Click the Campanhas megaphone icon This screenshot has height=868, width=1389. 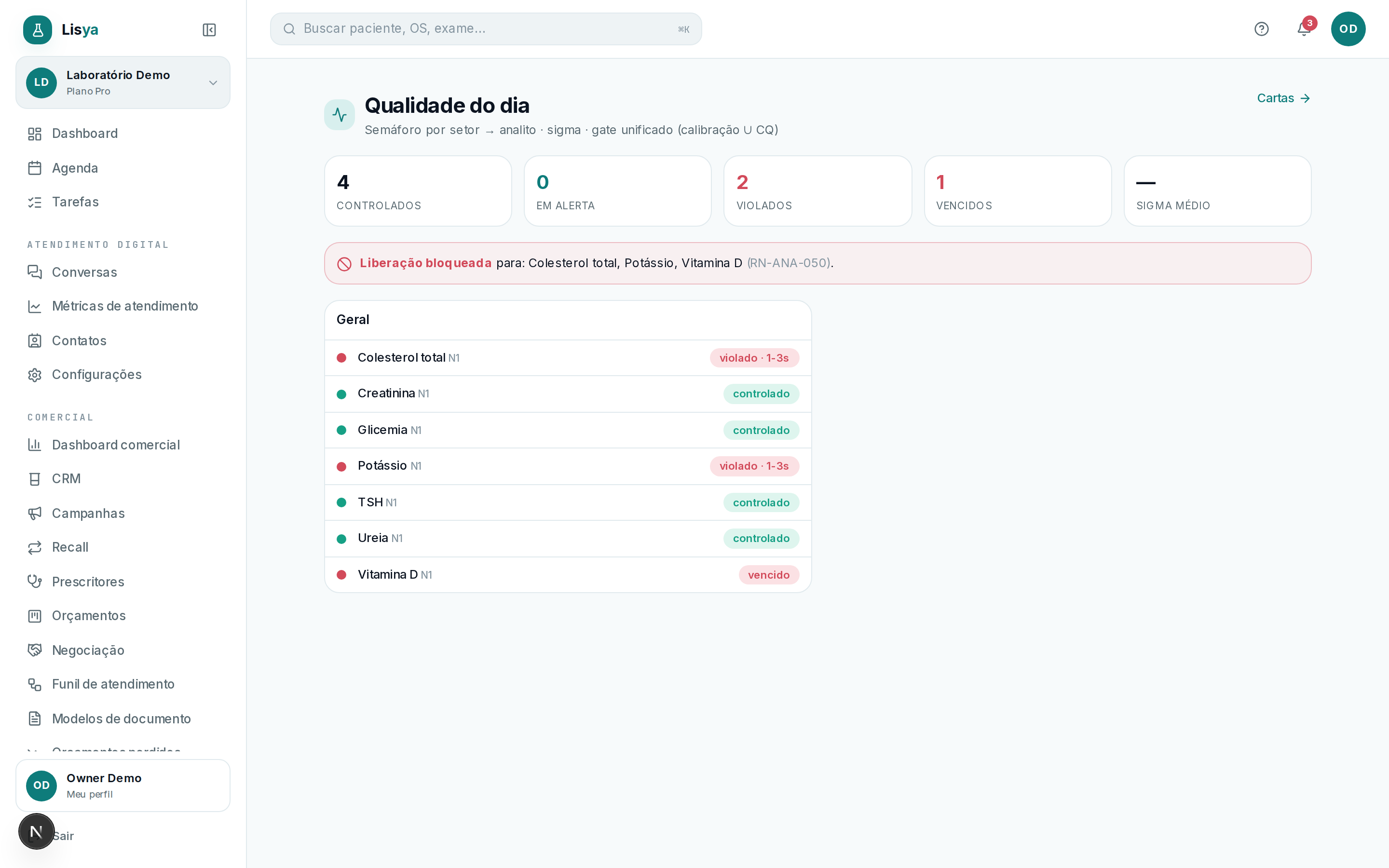(34, 513)
